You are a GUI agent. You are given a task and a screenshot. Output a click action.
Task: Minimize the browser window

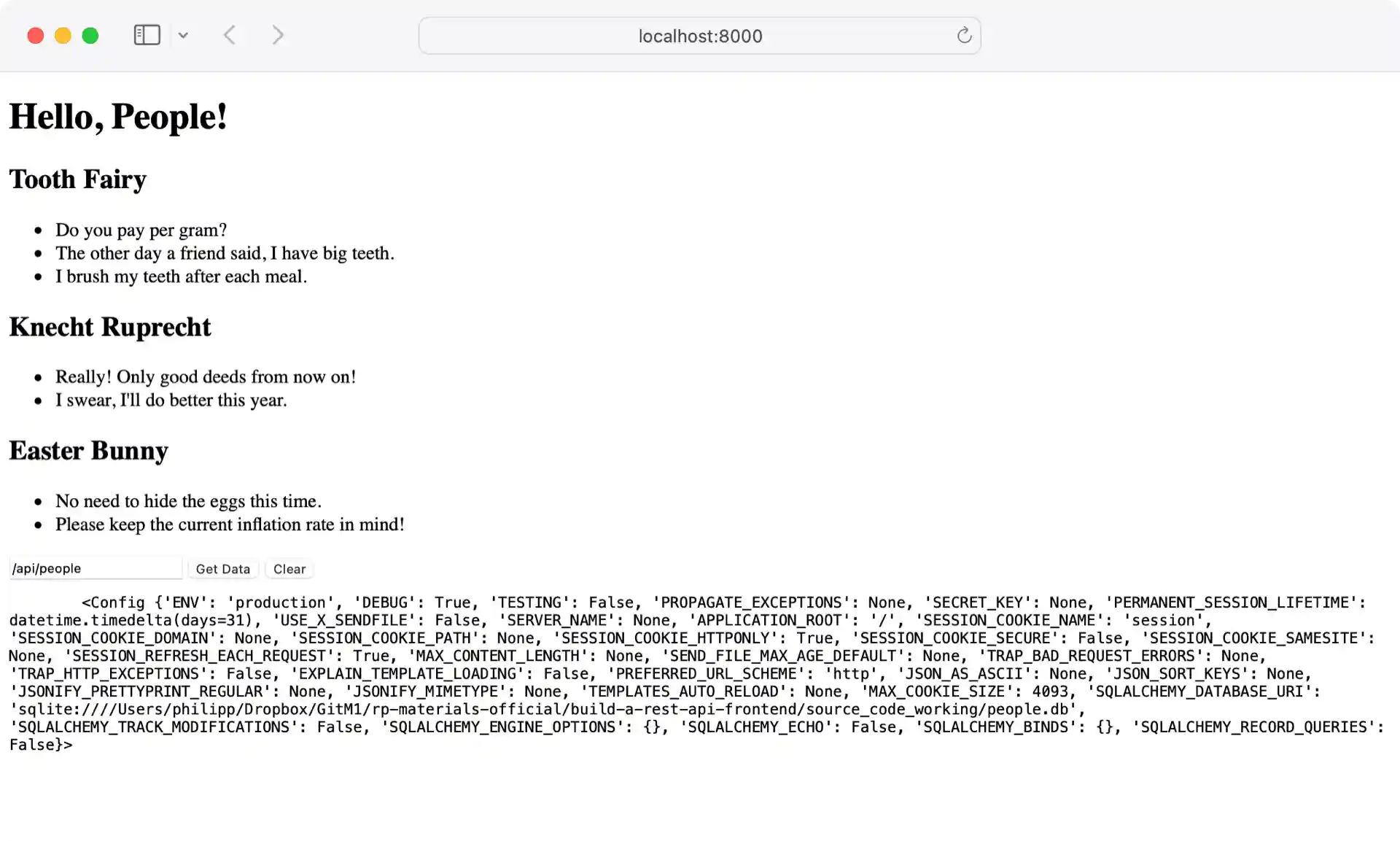62,34
